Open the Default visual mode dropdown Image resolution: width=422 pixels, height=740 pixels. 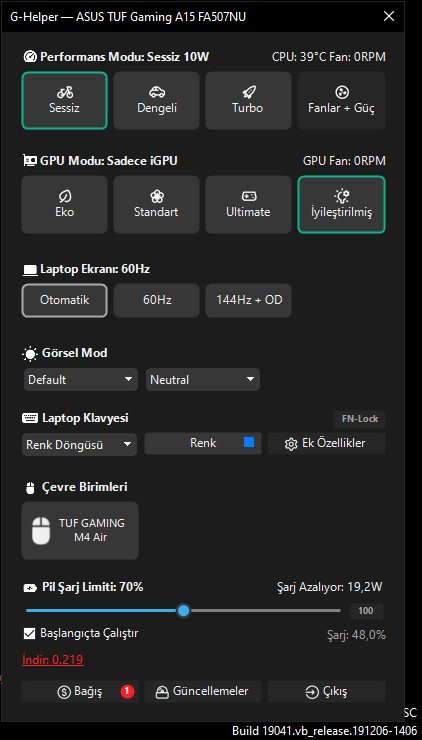(81, 379)
